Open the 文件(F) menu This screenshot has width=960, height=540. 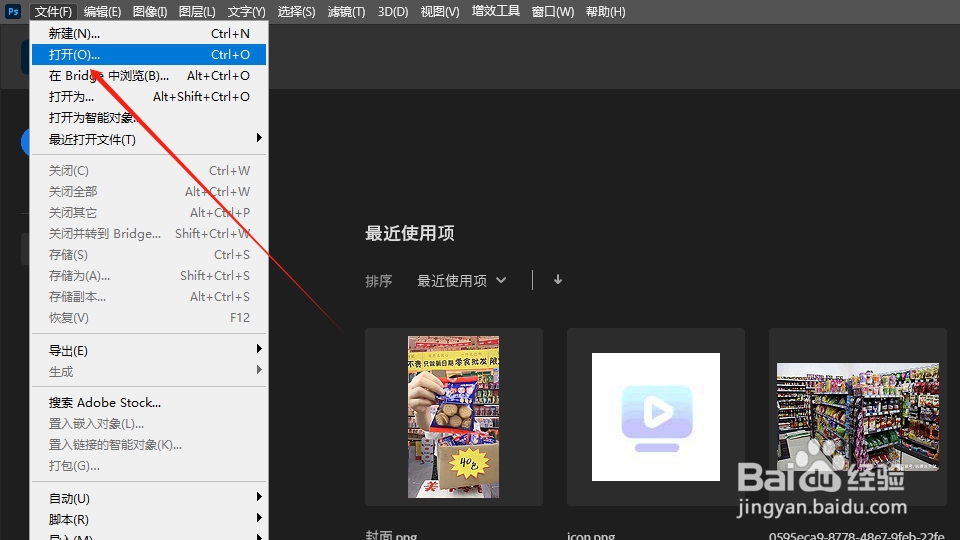coord(53,12)
